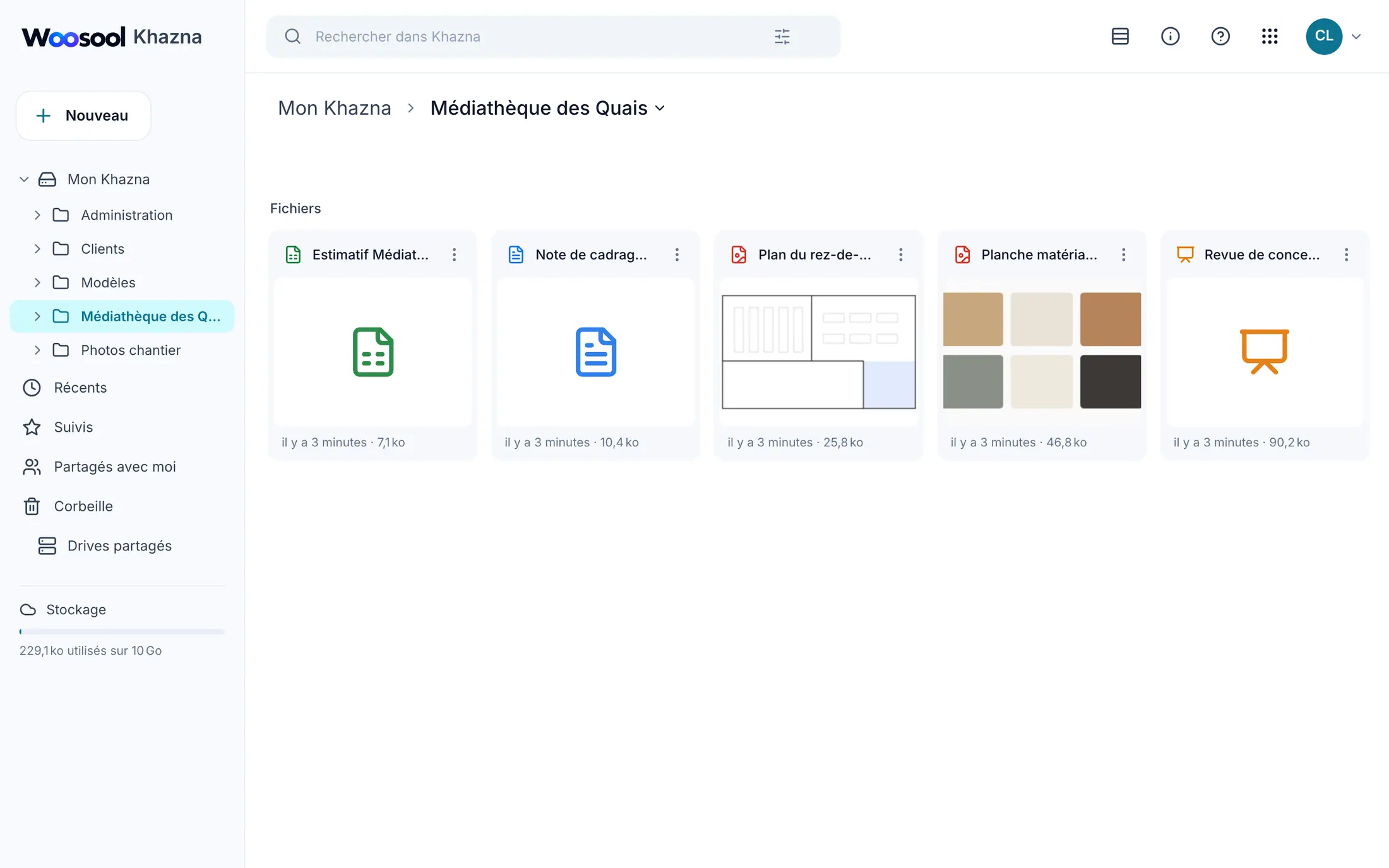Expand the Photos chantier folder

37,350
